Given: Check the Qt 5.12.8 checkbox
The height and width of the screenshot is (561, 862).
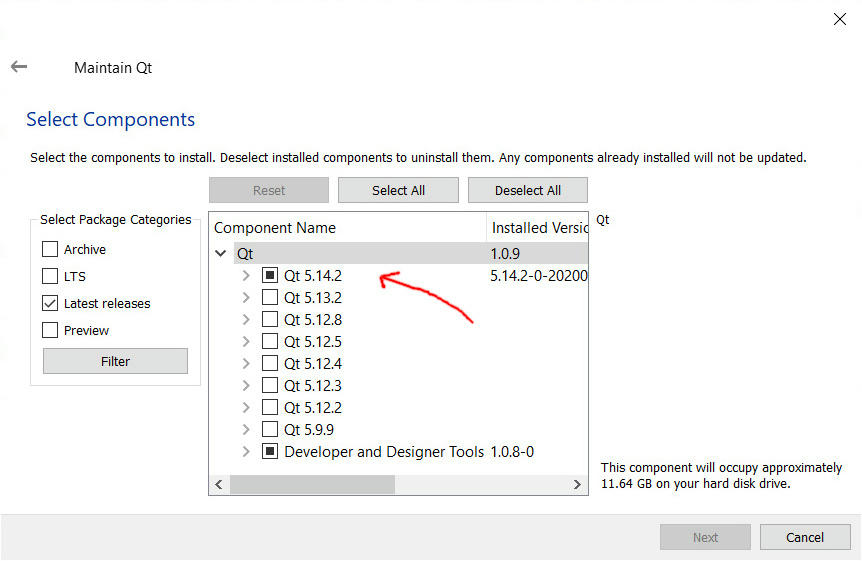Looking at the screenshot, I should (270, 319).
